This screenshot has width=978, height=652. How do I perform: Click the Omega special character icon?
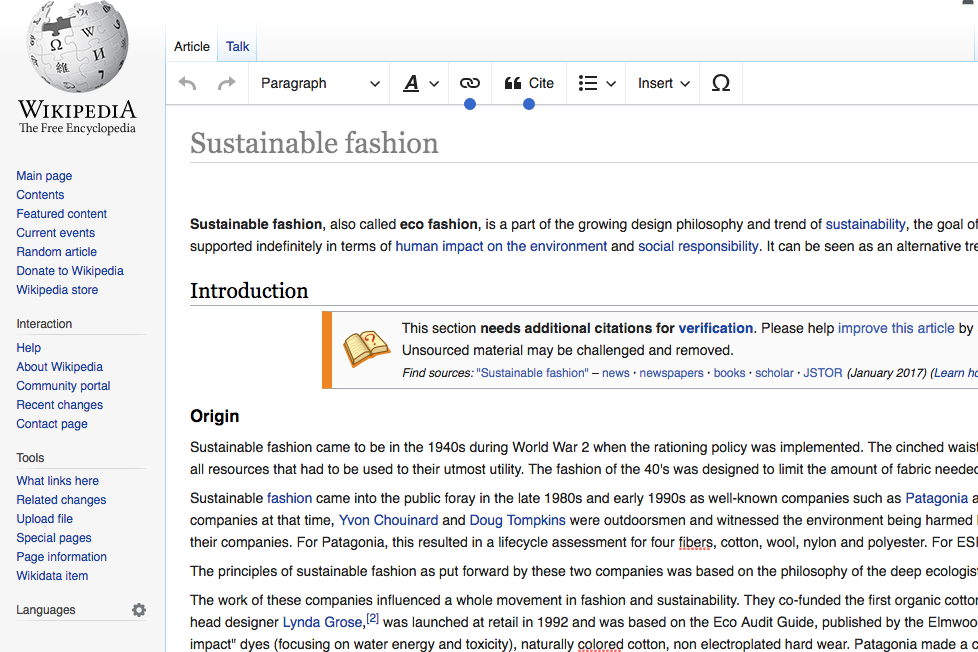point(720,83)
